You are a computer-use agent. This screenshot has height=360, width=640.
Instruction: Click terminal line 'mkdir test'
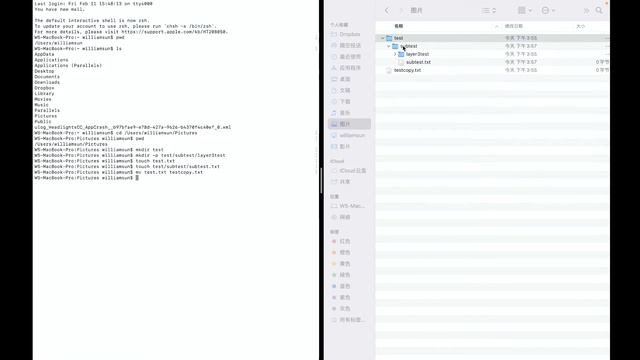click(x=149, y=150)
